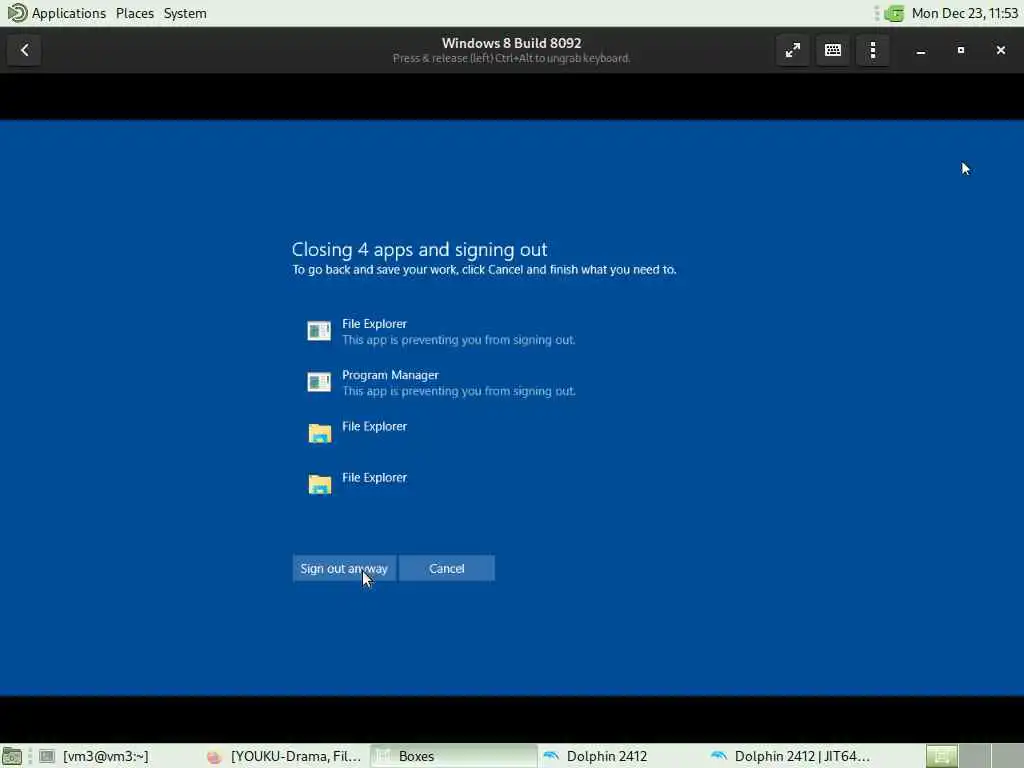
Task: Click the Program Manager label
Action: (390, 375)
